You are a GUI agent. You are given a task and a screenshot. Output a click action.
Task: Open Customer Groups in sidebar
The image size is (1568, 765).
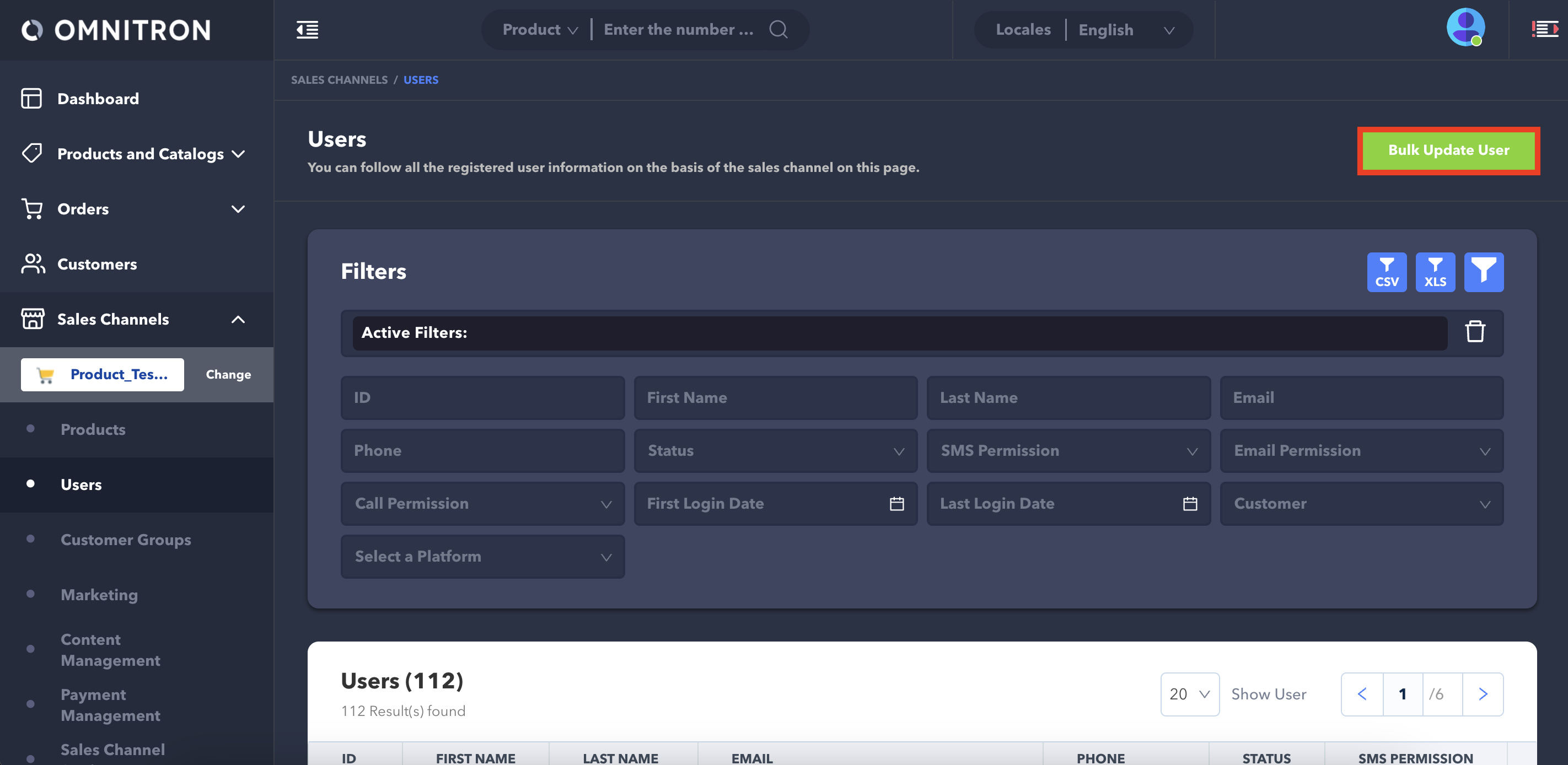pyautogui.click(x=125, y=540)
